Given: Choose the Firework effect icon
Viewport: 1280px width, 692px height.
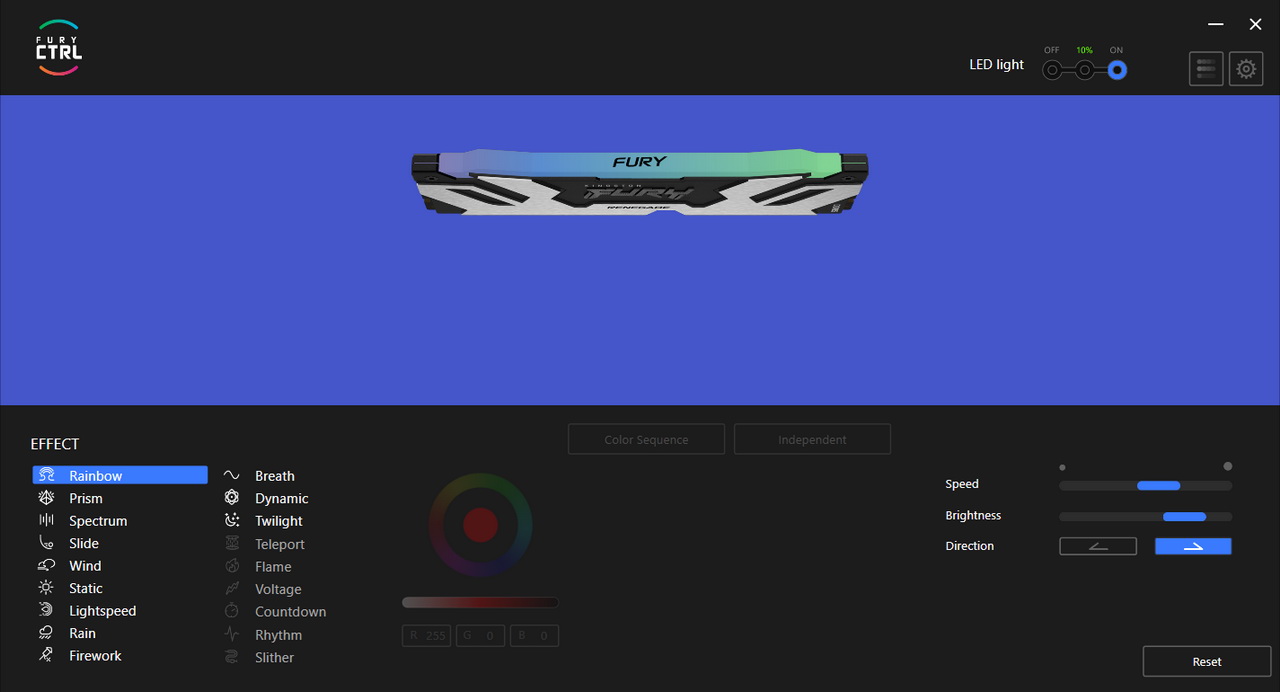Looking at the screenshot, I should coord(46,655).
